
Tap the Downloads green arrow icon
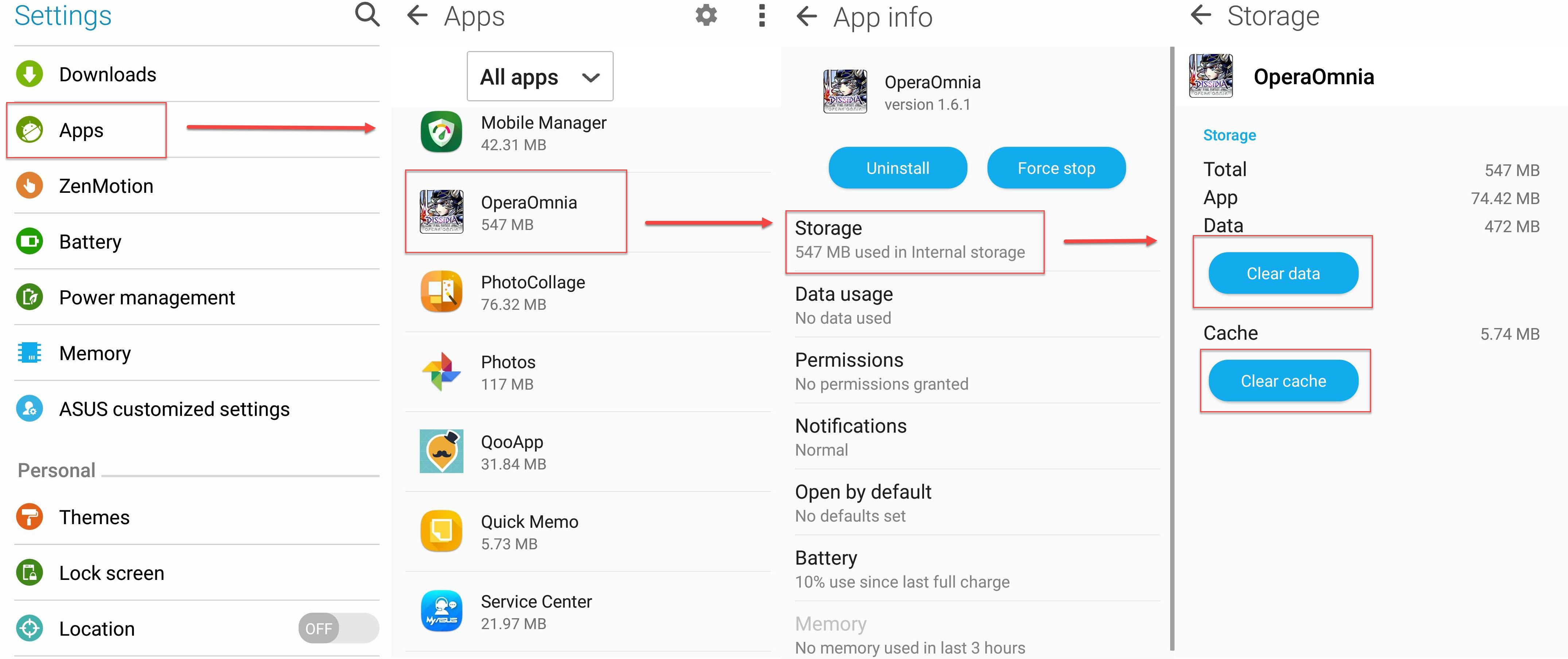pyautogui.click(x=29, y=74)
